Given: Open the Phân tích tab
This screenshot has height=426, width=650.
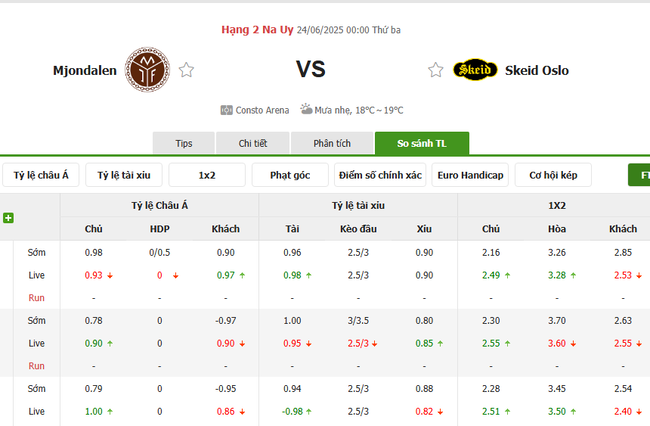Looking at the screenshot, I should click(331, 143).
